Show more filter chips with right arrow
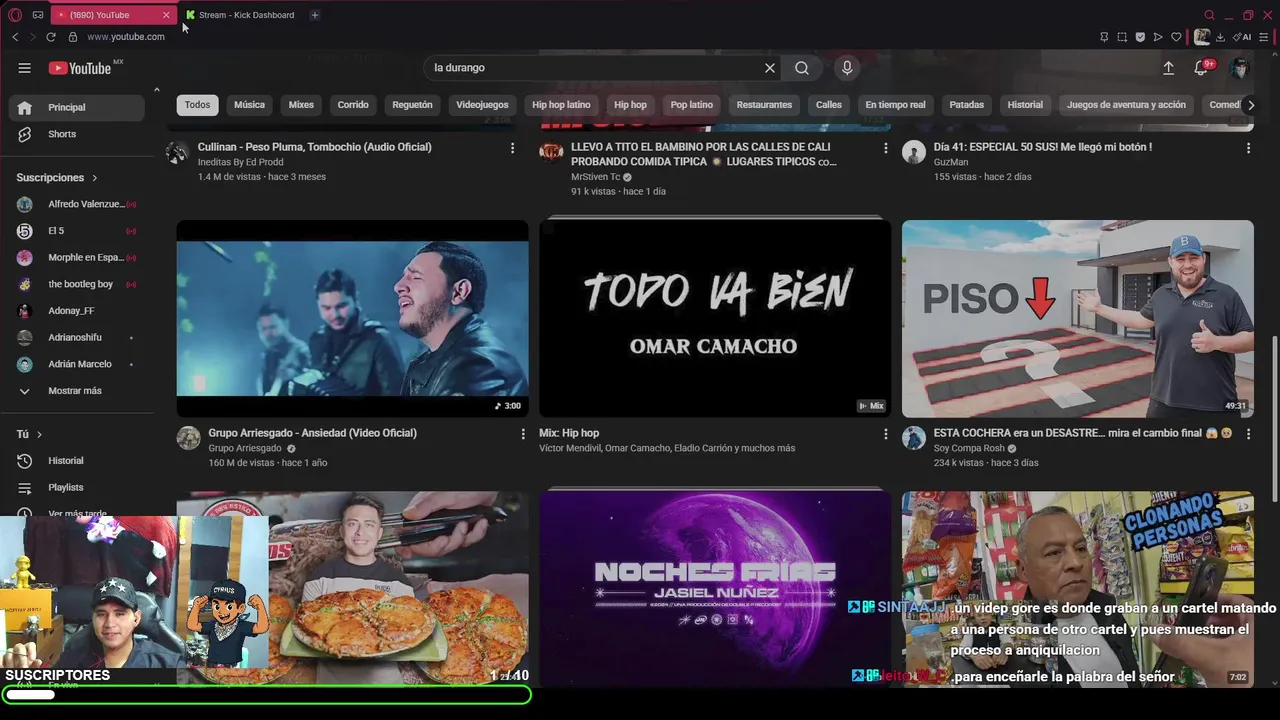1280x720 pixels. tap(1250, 105)
